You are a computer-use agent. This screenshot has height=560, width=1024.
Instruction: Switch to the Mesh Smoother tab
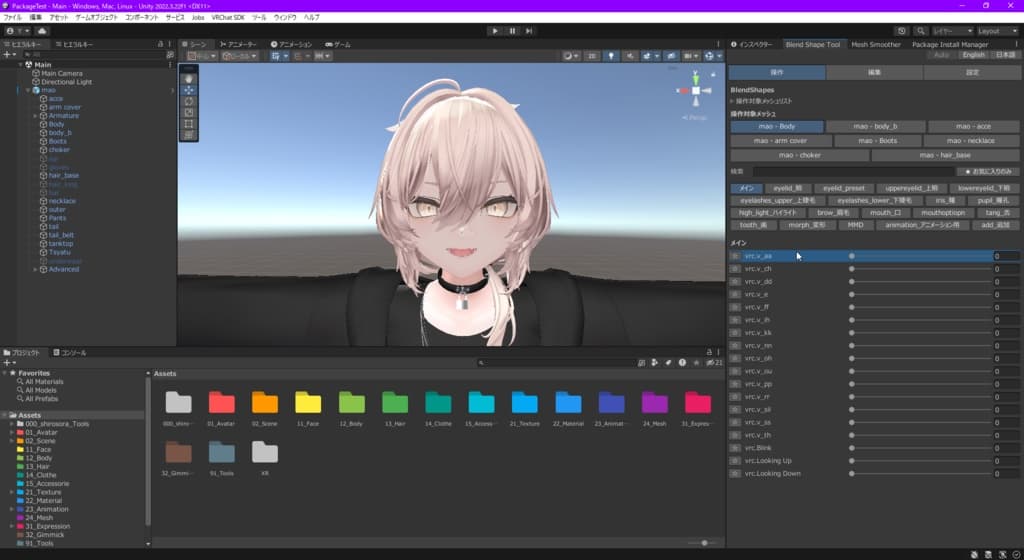(x=876, y=44)
